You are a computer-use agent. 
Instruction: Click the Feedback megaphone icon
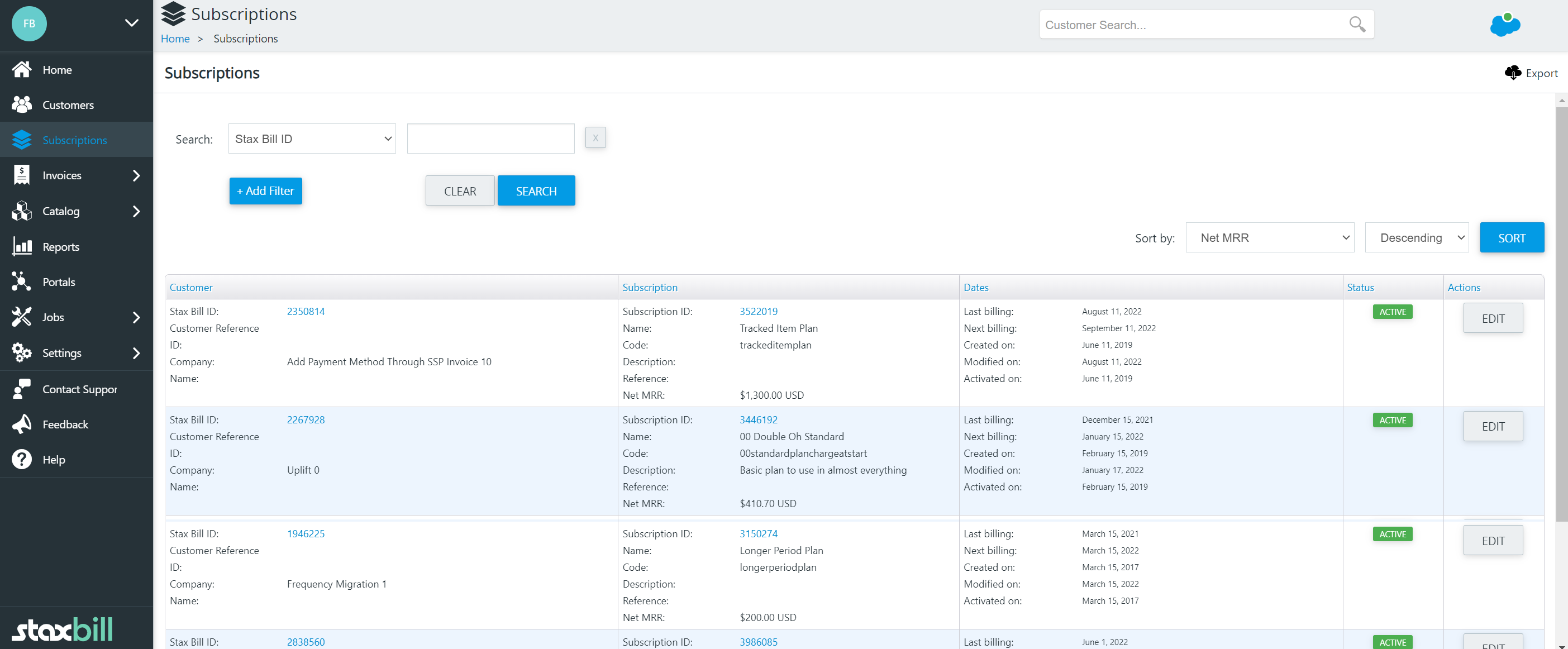pos(22,424)
